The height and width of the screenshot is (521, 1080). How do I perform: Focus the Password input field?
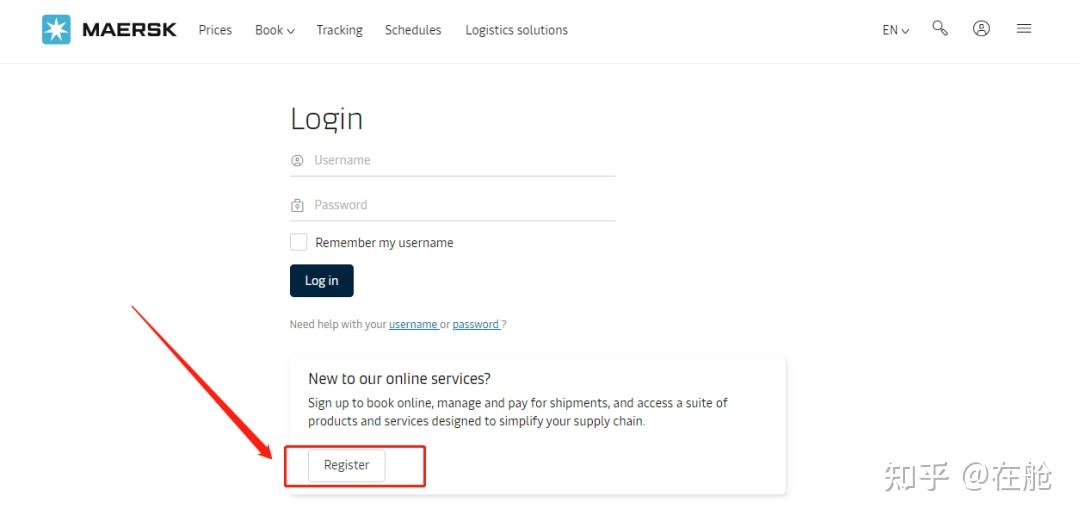[x=460, y=205]
